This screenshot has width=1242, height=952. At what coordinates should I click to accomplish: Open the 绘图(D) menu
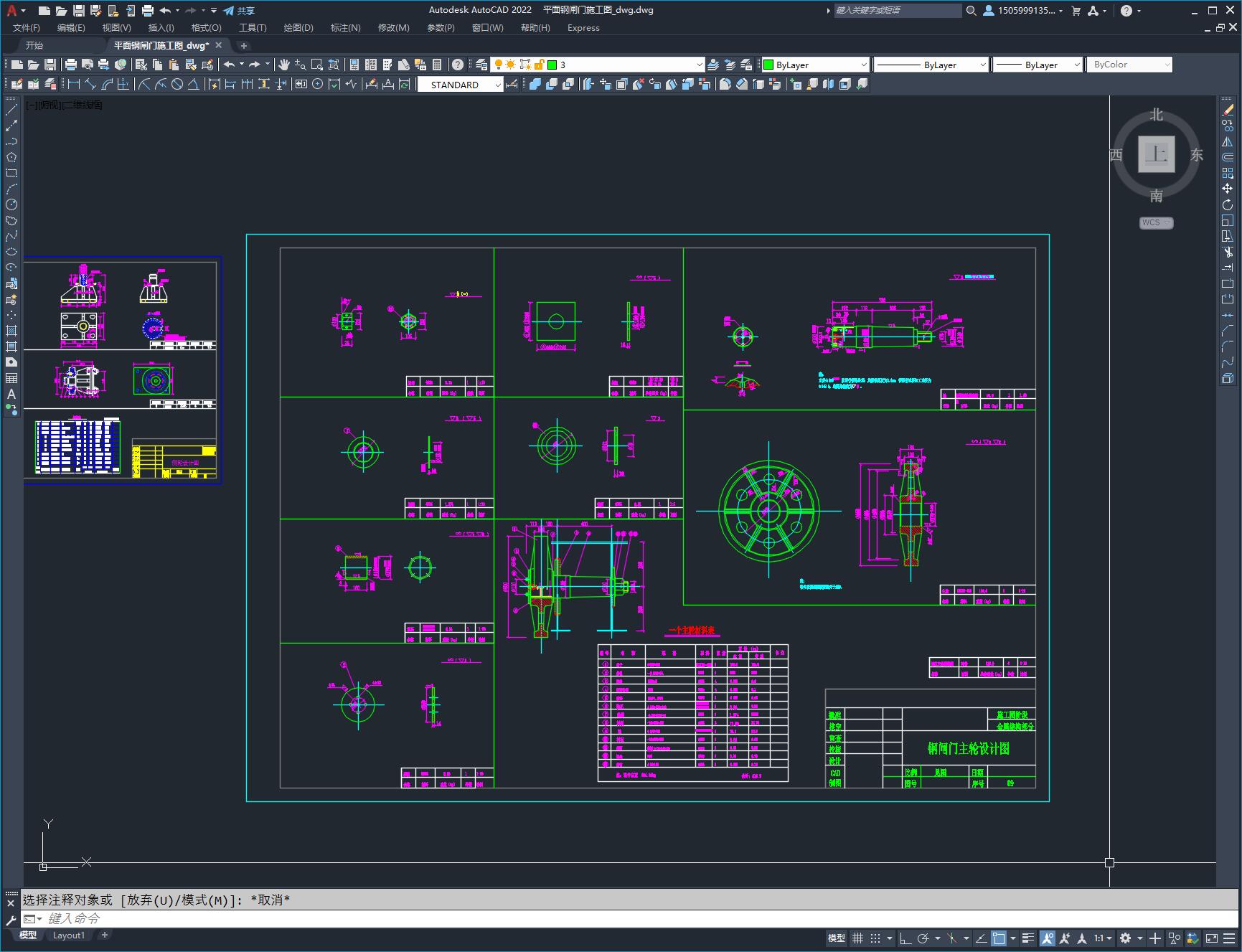click(298, 28)
